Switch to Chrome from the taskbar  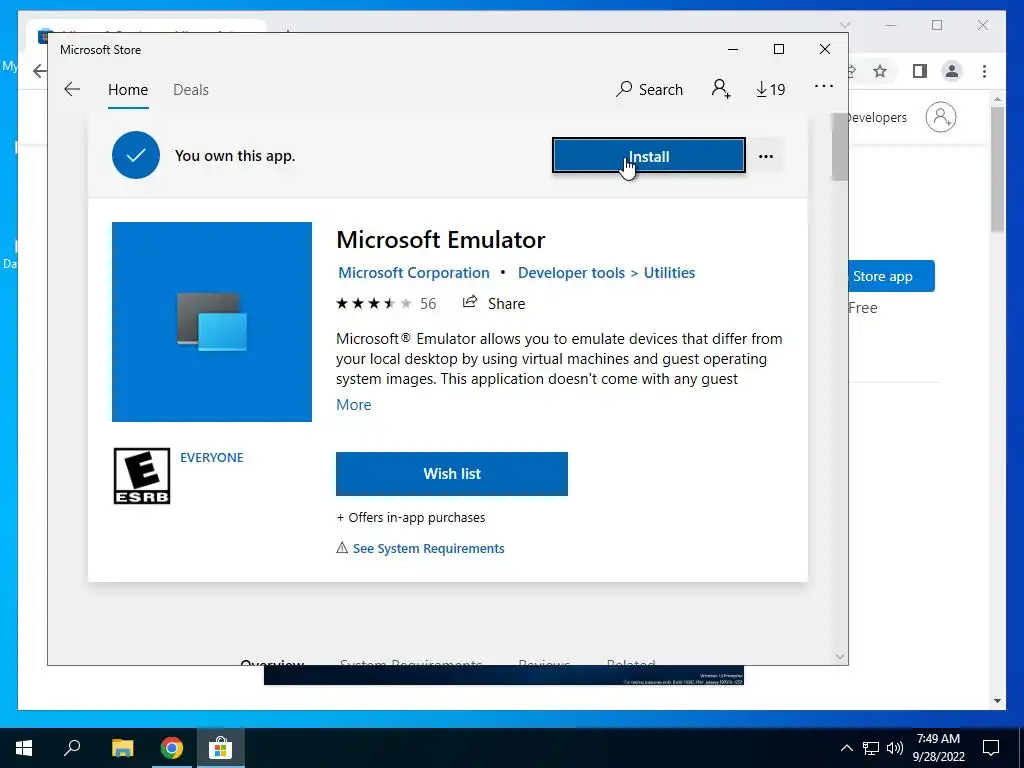tap(172, 748)
